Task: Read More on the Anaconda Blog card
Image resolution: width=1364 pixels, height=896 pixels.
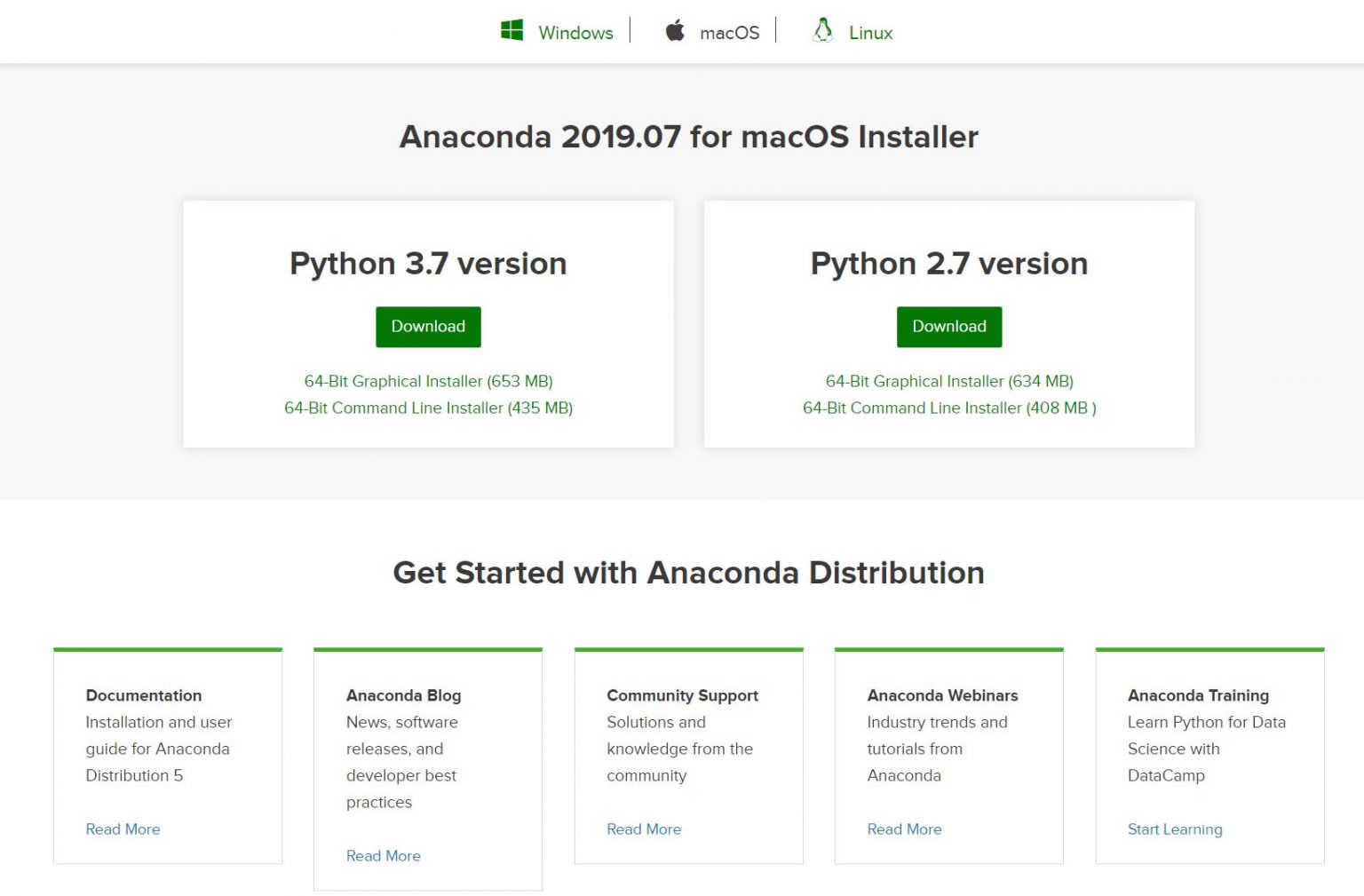Action: click(x=383, y=855)
